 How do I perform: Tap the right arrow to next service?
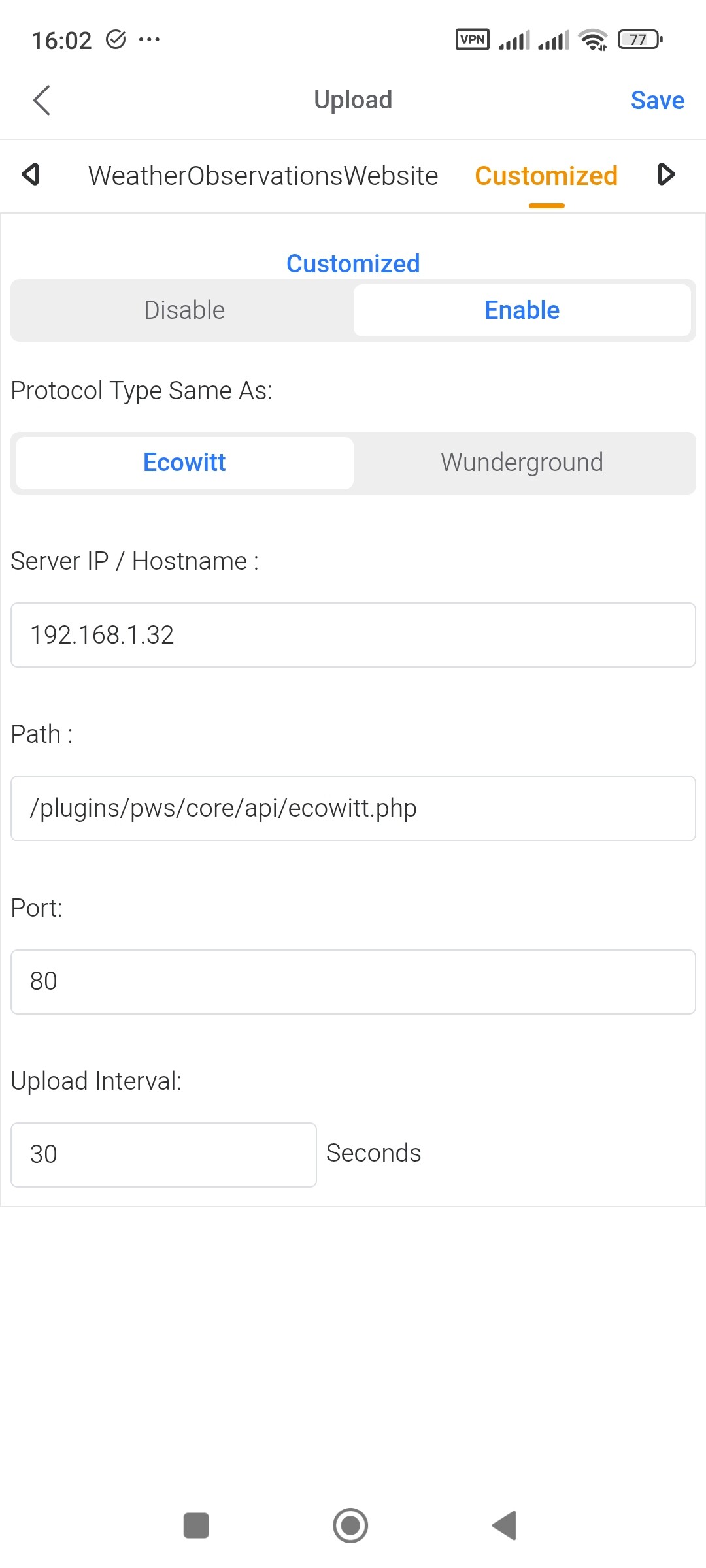pyautogui.click(x=665, y=174)
